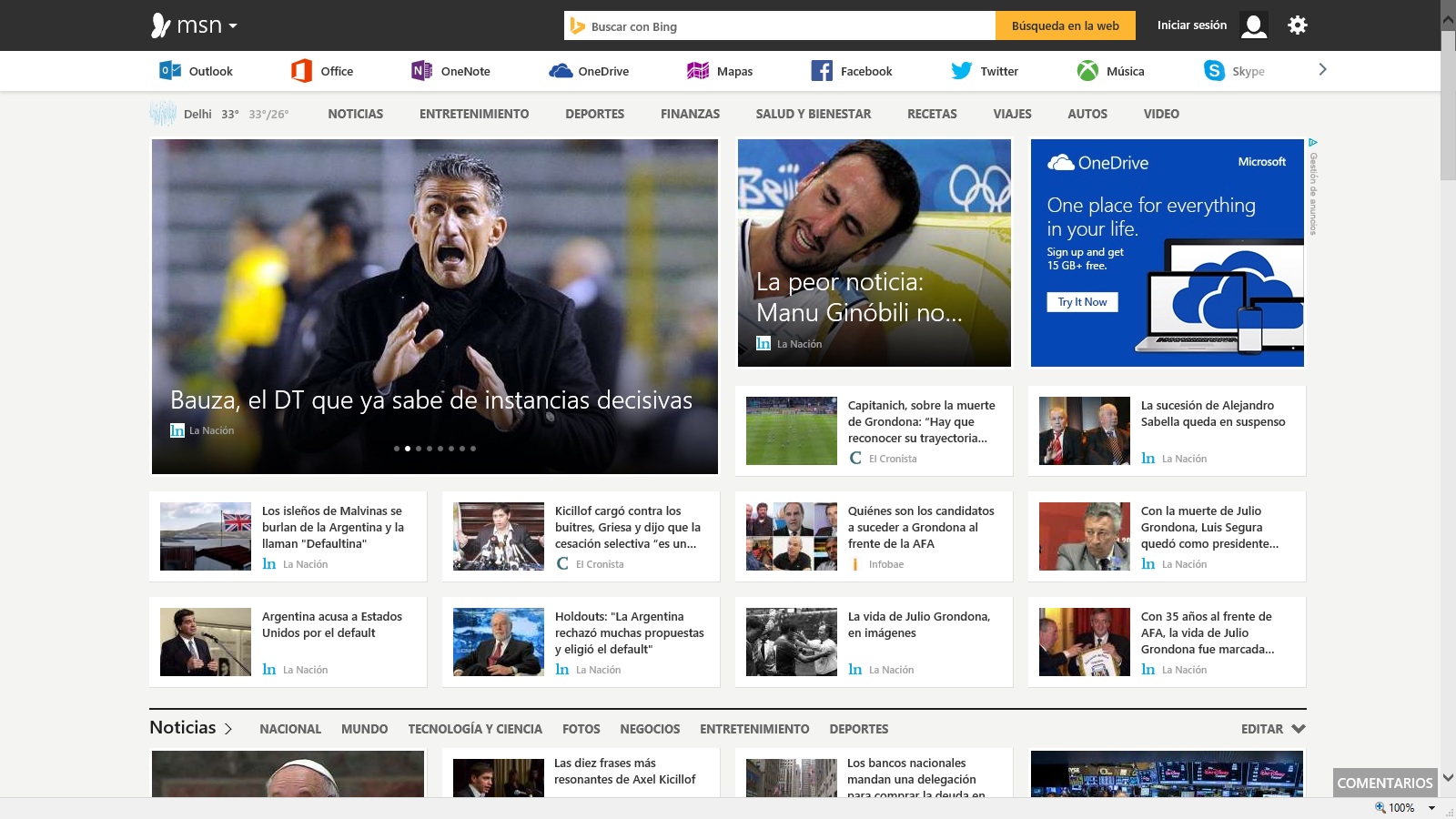Open OneNote from the apps bar

tap(420, 70)
